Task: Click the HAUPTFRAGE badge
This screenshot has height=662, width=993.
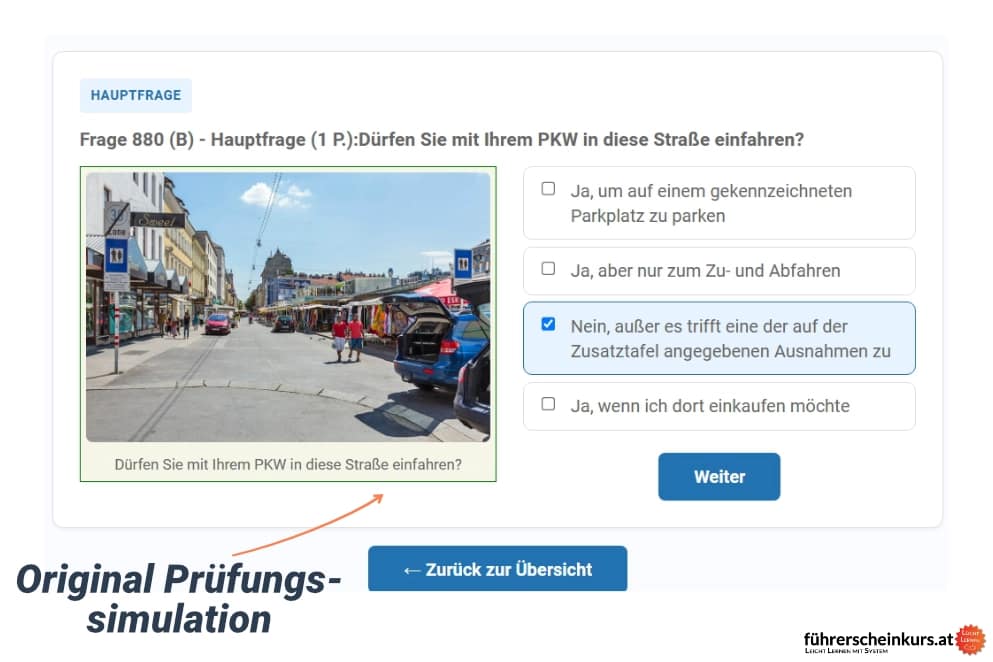Action: tap(136, 95)
